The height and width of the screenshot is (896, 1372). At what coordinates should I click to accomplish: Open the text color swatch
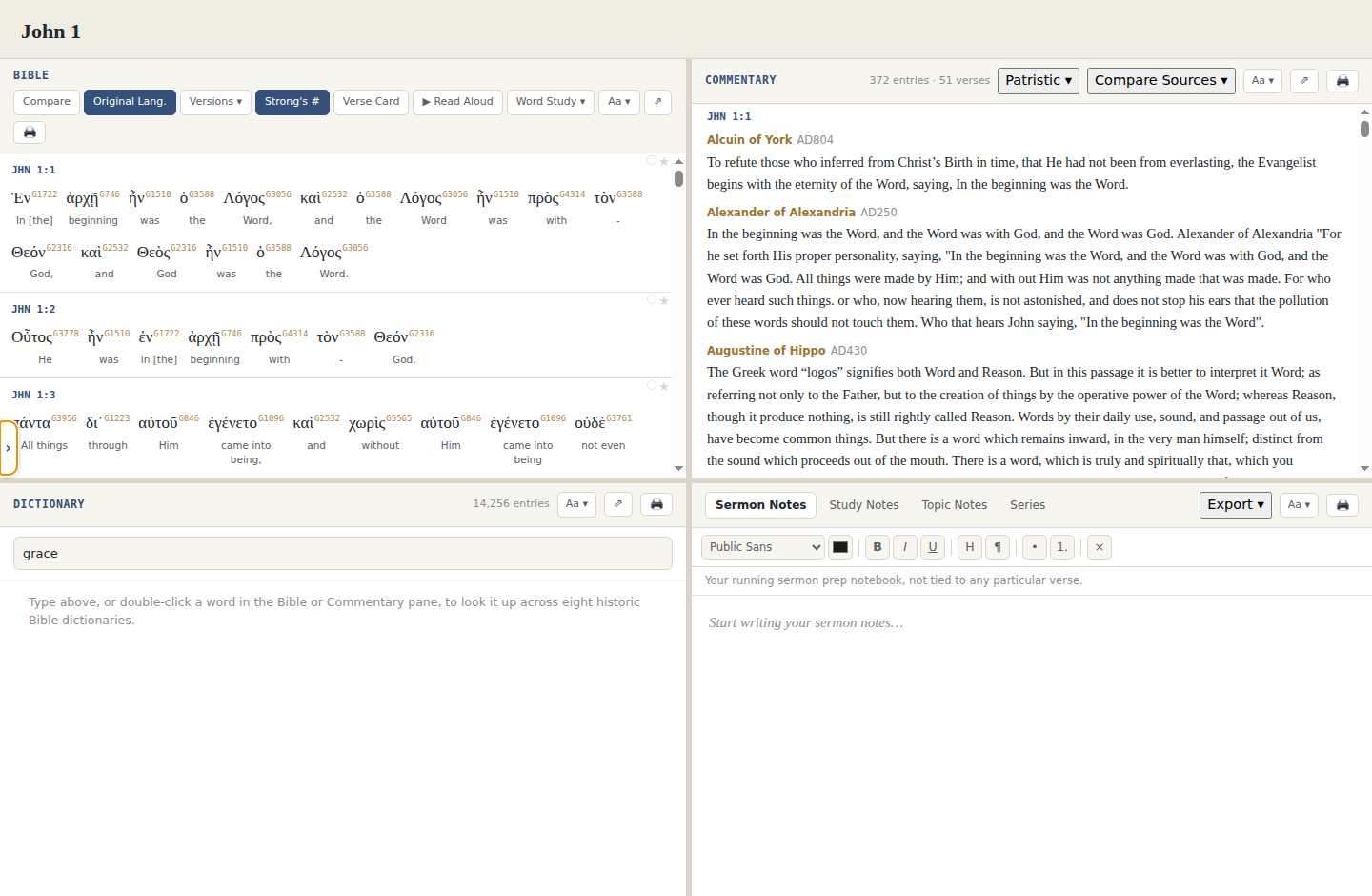[840, 547]
